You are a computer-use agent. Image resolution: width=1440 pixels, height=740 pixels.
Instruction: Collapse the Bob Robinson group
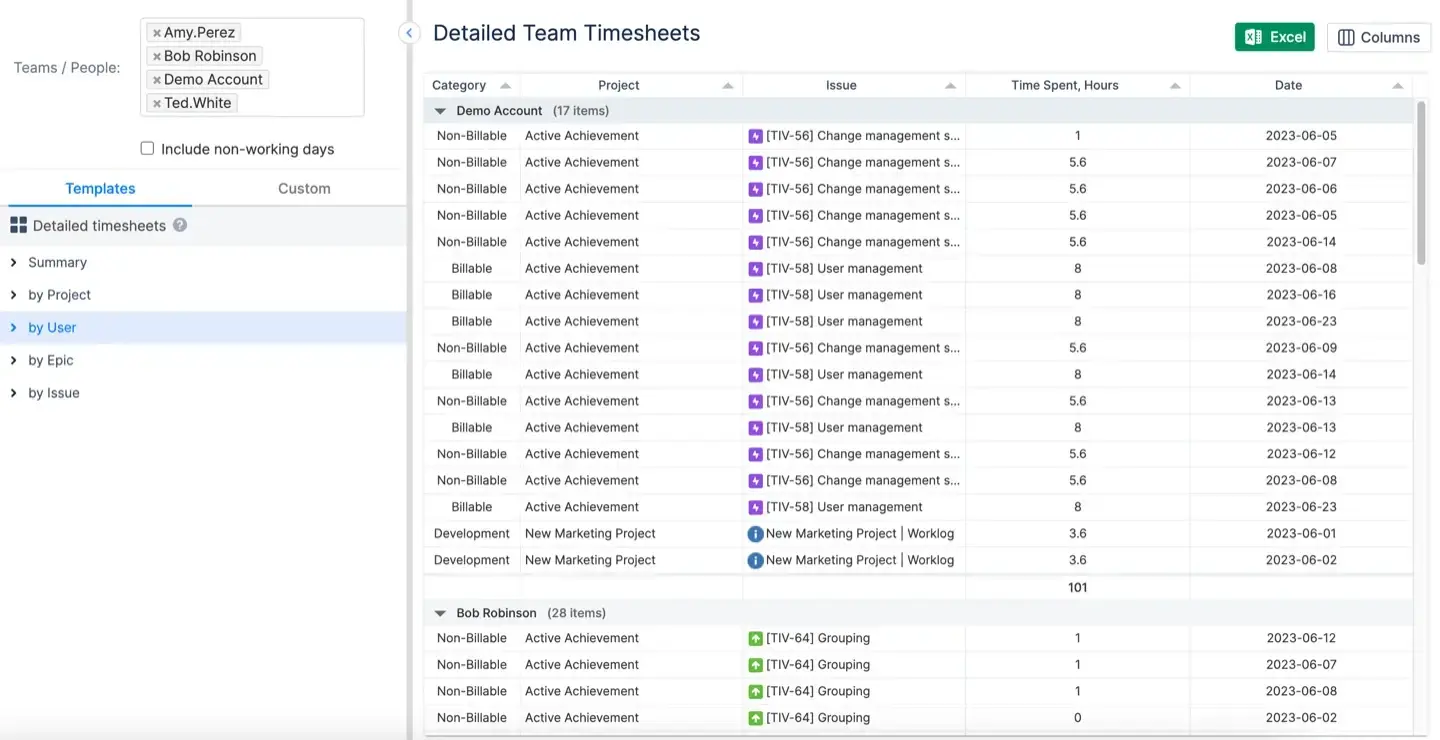440,612
